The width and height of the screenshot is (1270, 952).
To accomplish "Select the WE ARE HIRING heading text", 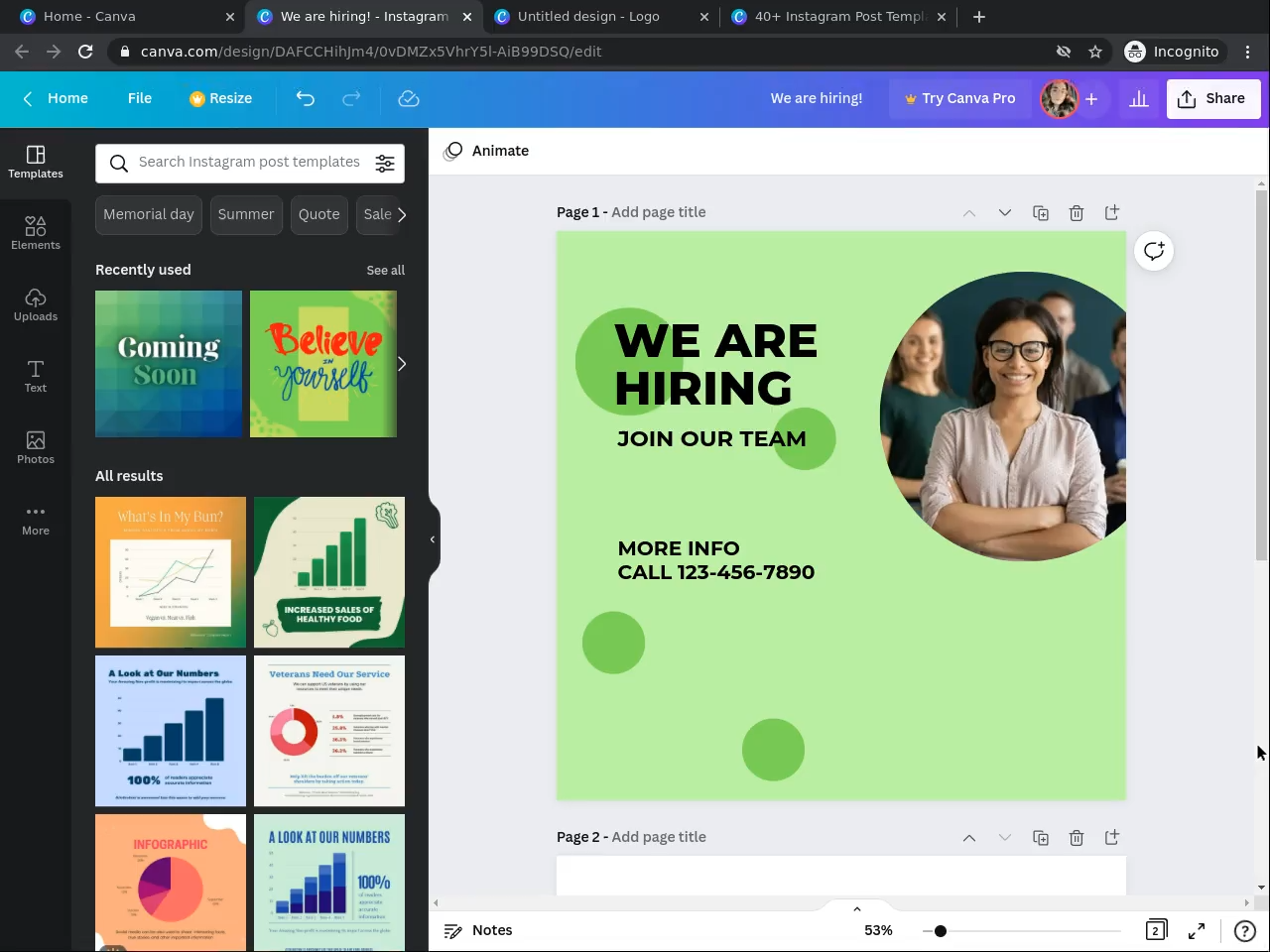I will pyautogui.click(x=715, y=364).
